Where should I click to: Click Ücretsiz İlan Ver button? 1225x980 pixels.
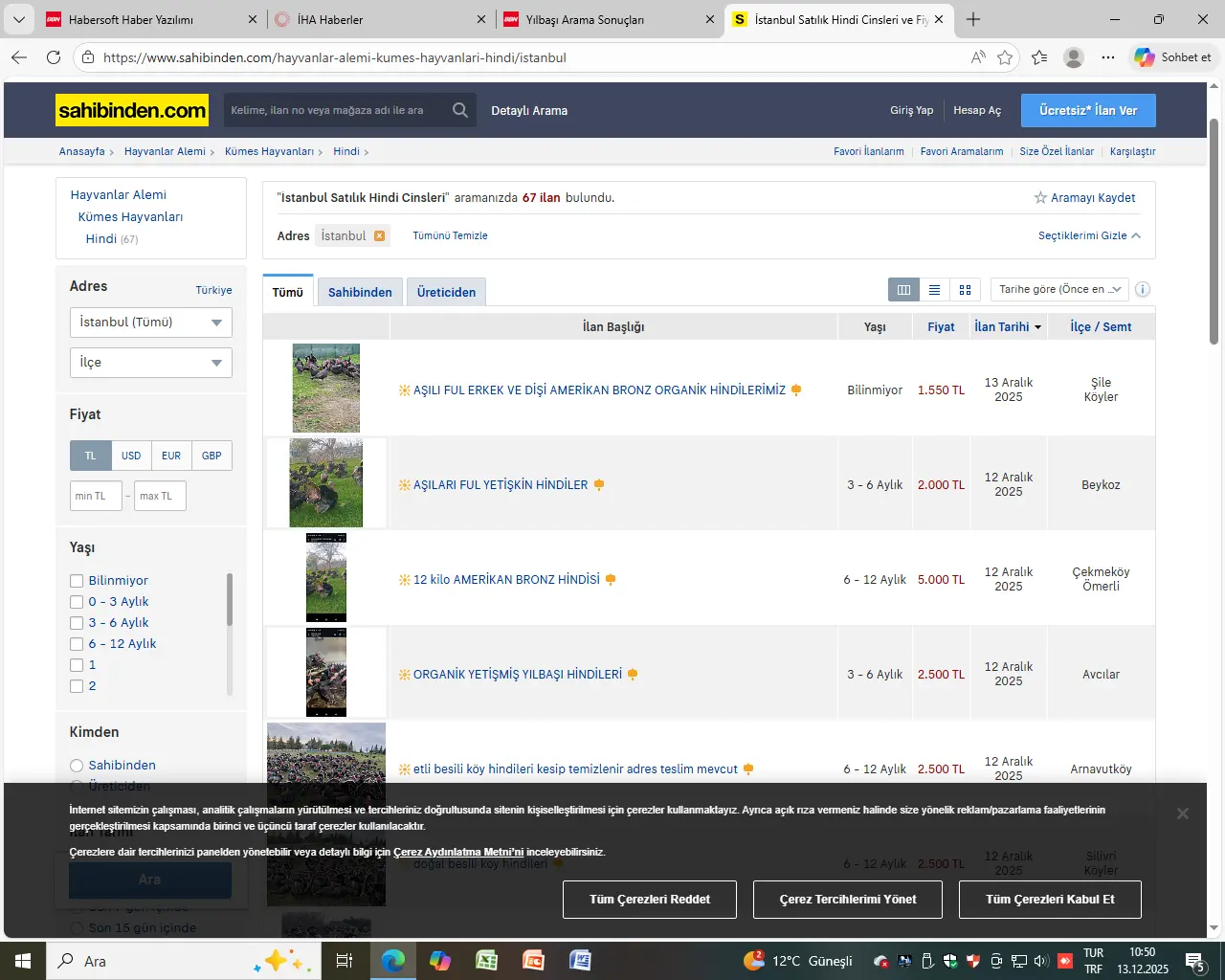[x=1087, y=110]
